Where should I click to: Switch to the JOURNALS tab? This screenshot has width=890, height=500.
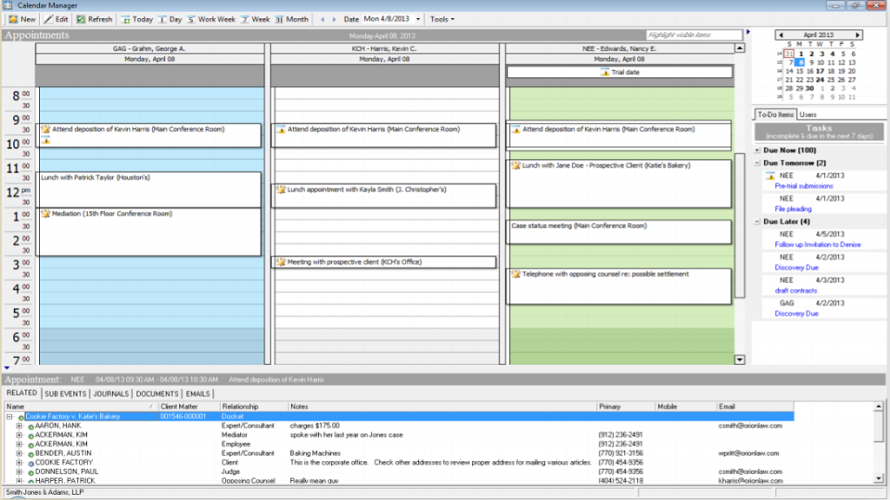pos(111,394)
